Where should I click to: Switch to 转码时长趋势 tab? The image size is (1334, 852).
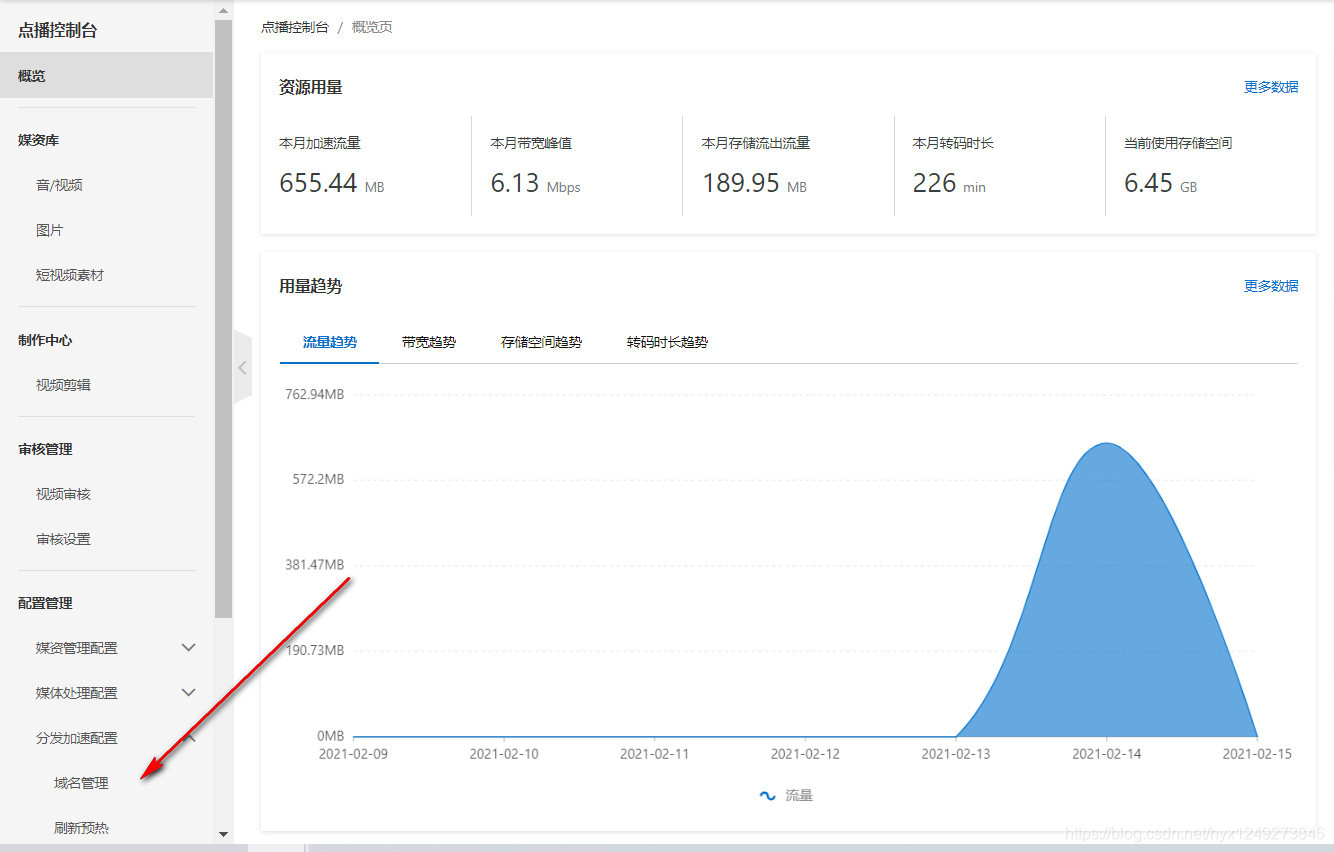pyautogui.click(x=666, y=341)
